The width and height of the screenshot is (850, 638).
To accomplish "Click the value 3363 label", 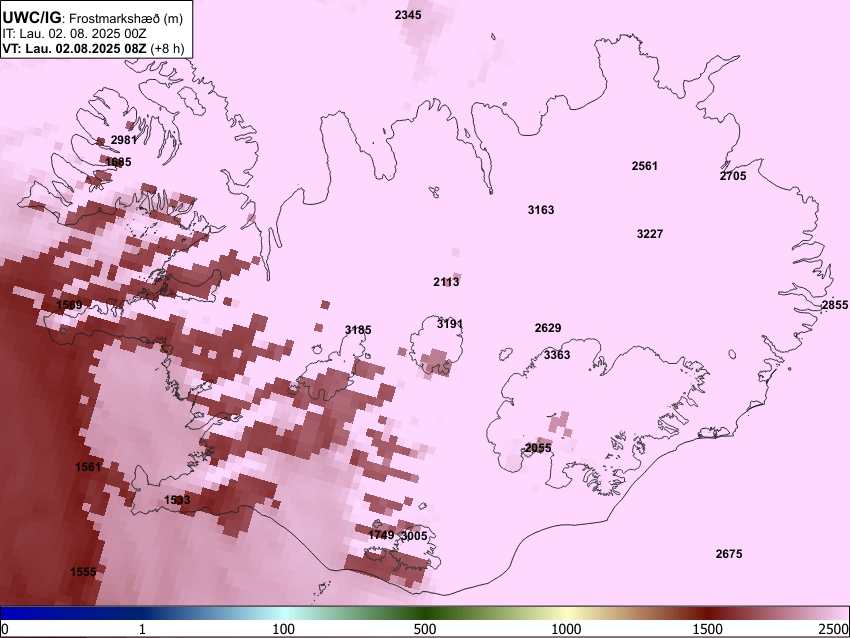I will point(557,355).
